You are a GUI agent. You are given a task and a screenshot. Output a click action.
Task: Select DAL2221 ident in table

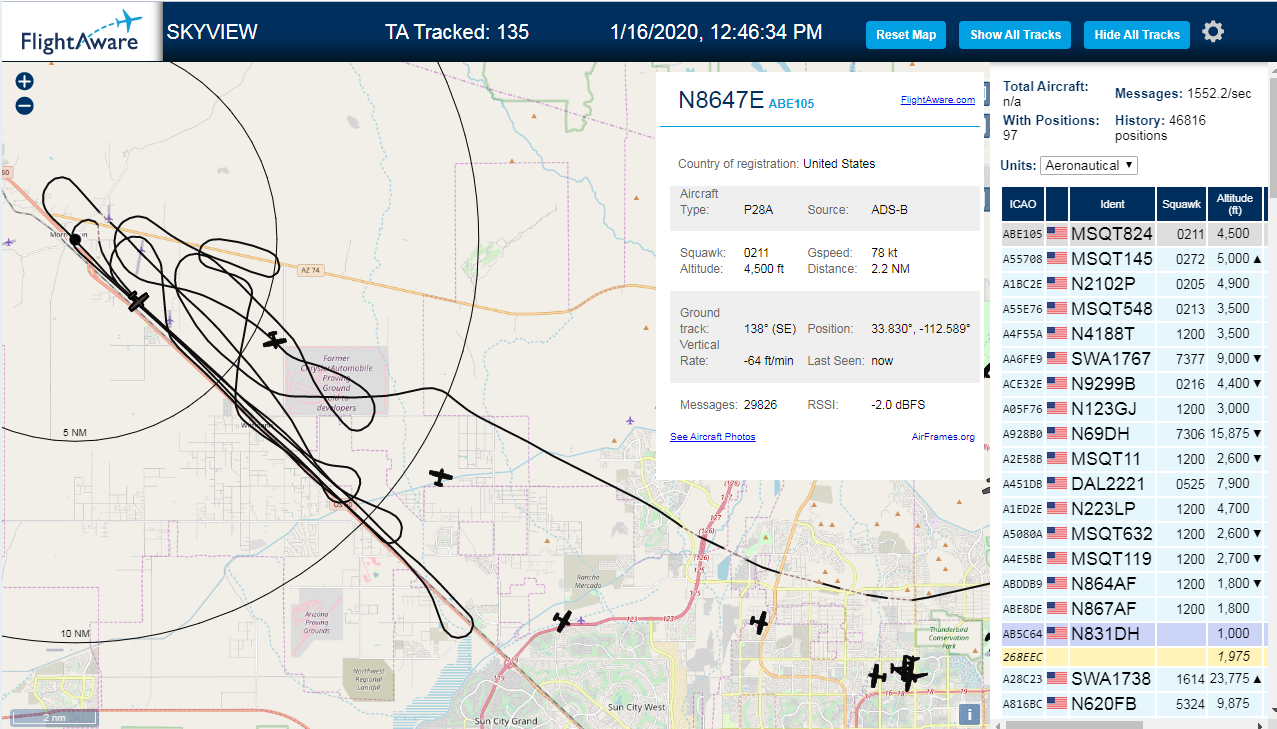pyautogui.click(x=1111, y=484)
